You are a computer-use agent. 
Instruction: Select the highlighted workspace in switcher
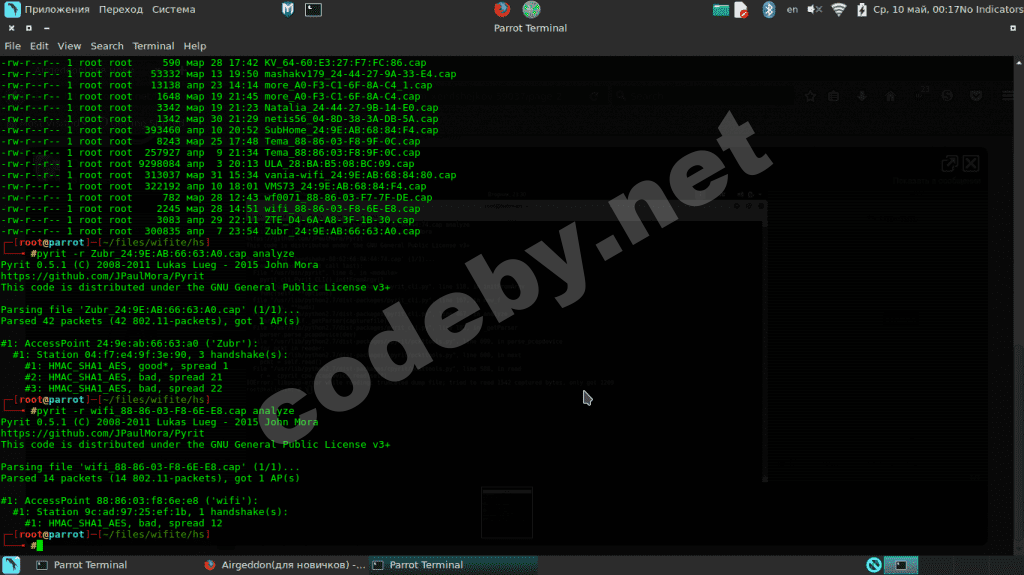[x=902, y=565]
